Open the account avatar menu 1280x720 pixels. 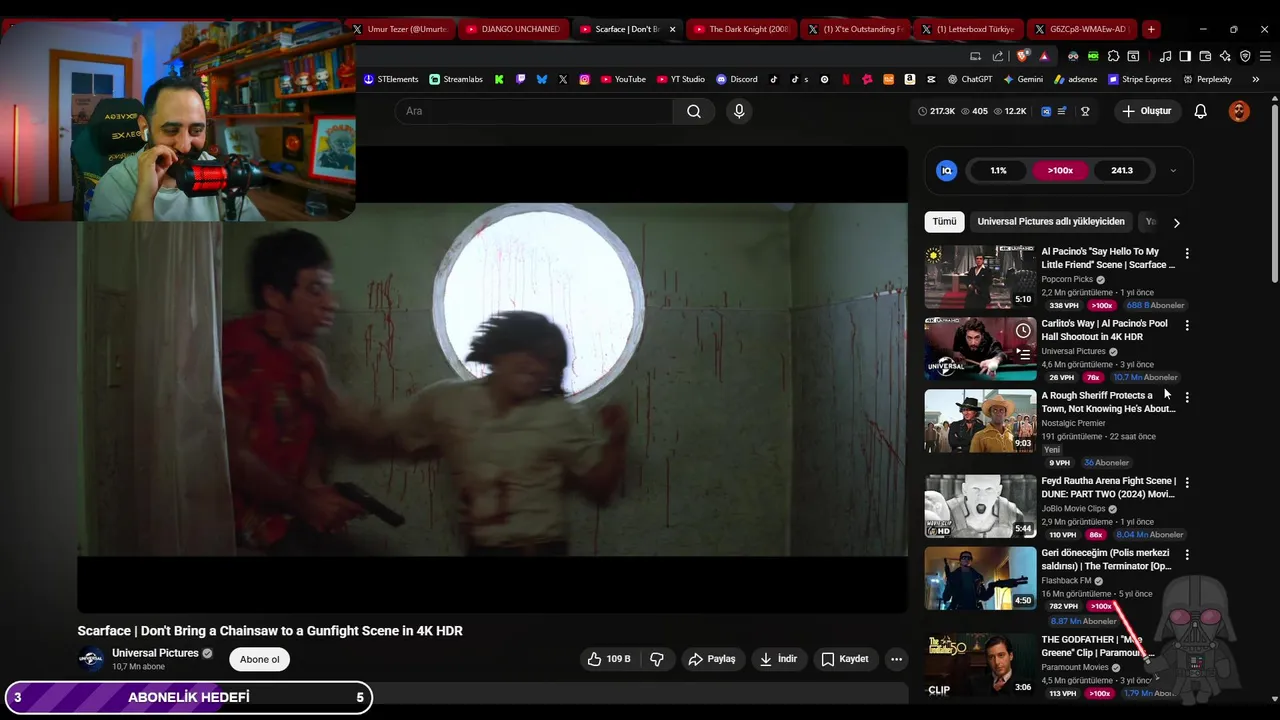(1239, 111)
